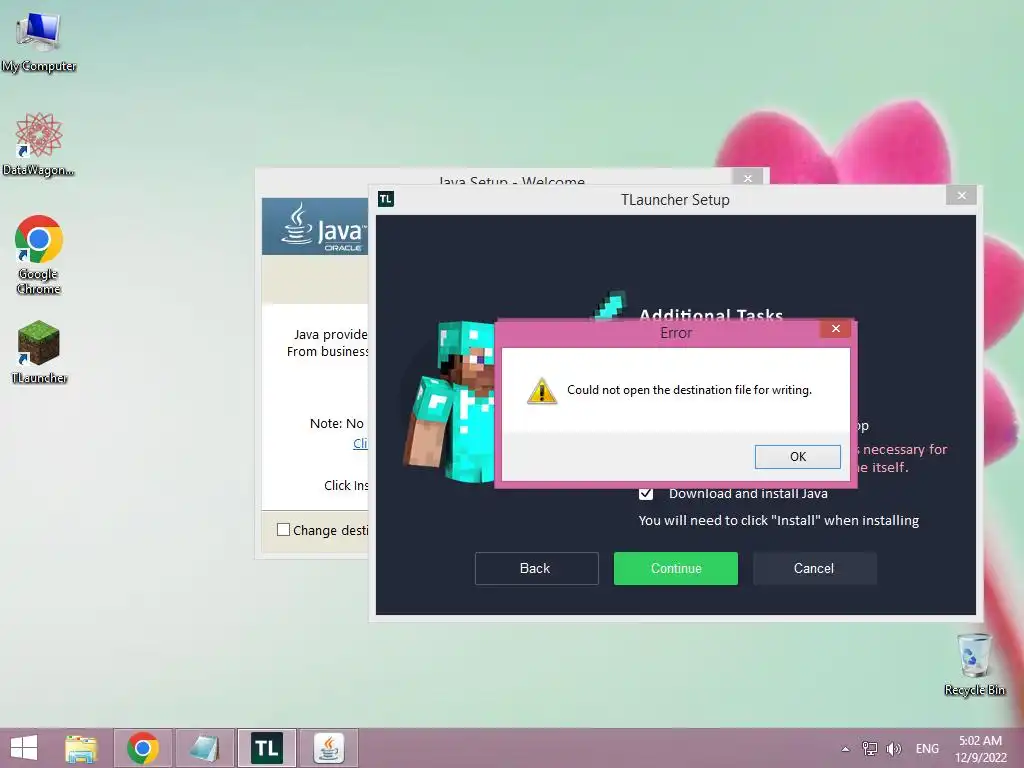
Task: Show hidden tray icons arrow
Action: click(x=846, y=749)
